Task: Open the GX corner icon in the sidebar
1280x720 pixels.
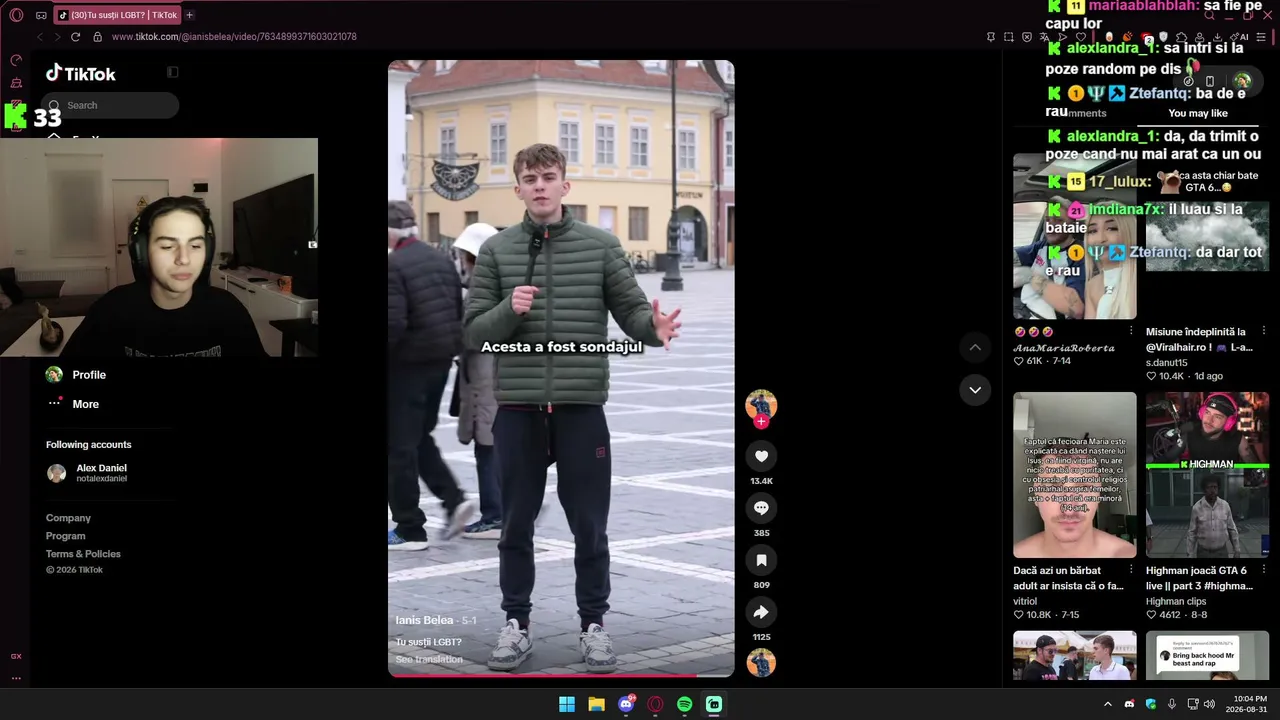Action: point(16,656)
